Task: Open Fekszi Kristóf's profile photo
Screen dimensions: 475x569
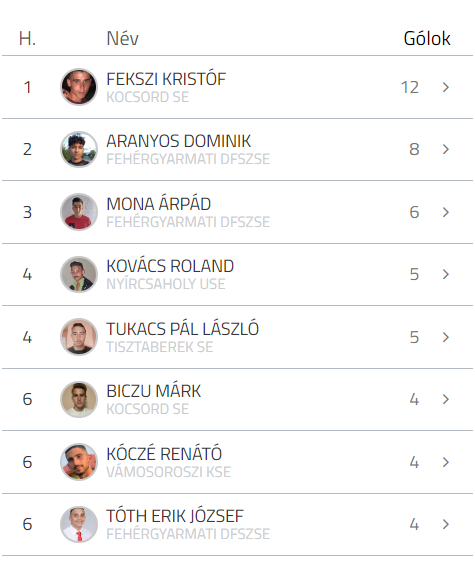Action: click(79, 87)
